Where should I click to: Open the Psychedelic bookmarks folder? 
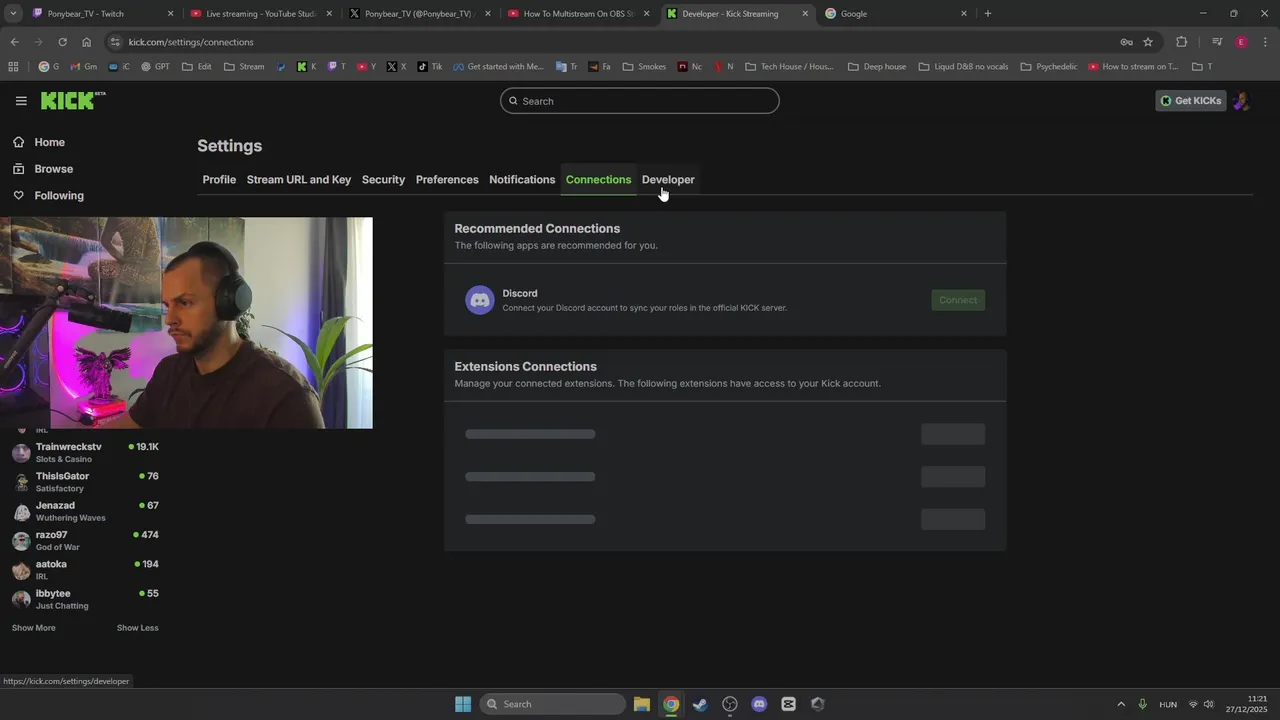click(1049, 67)
